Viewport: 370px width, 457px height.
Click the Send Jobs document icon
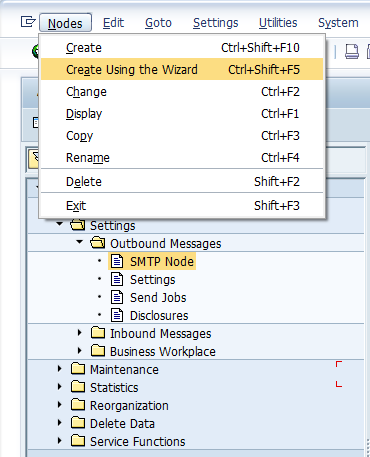[117, 297]
